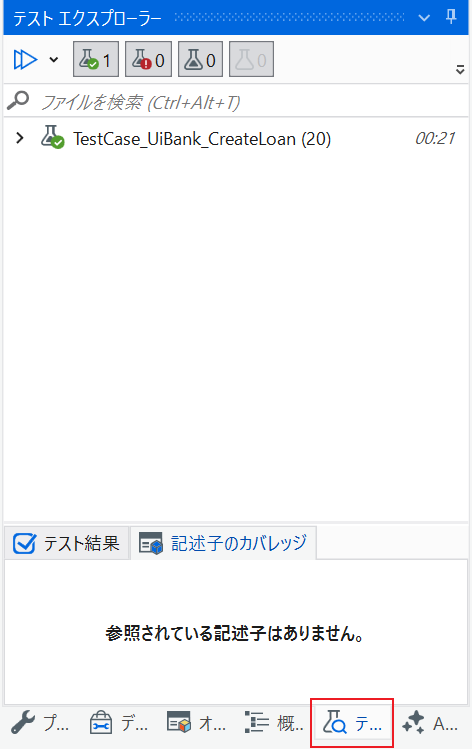Open the toolbox activities panel tab

(x=118, y=722)
